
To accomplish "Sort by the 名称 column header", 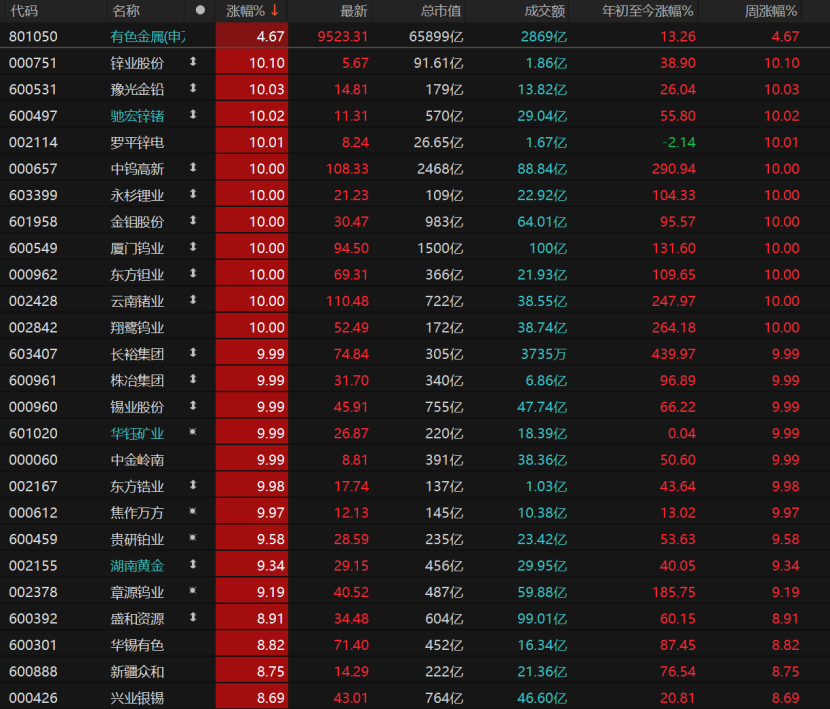I will tap(126, 11).
